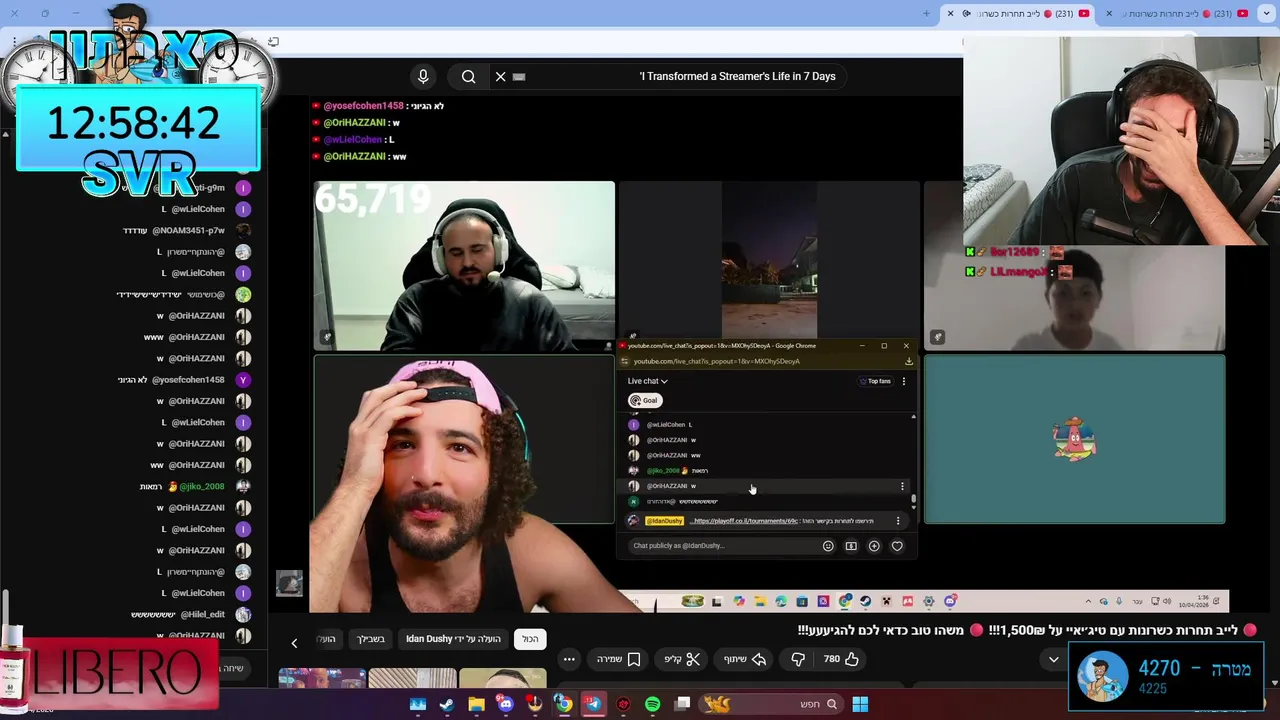Click @jiko_2008 username in left chat overlay
The image size is (1280, 720).
[x=201, y=486]
